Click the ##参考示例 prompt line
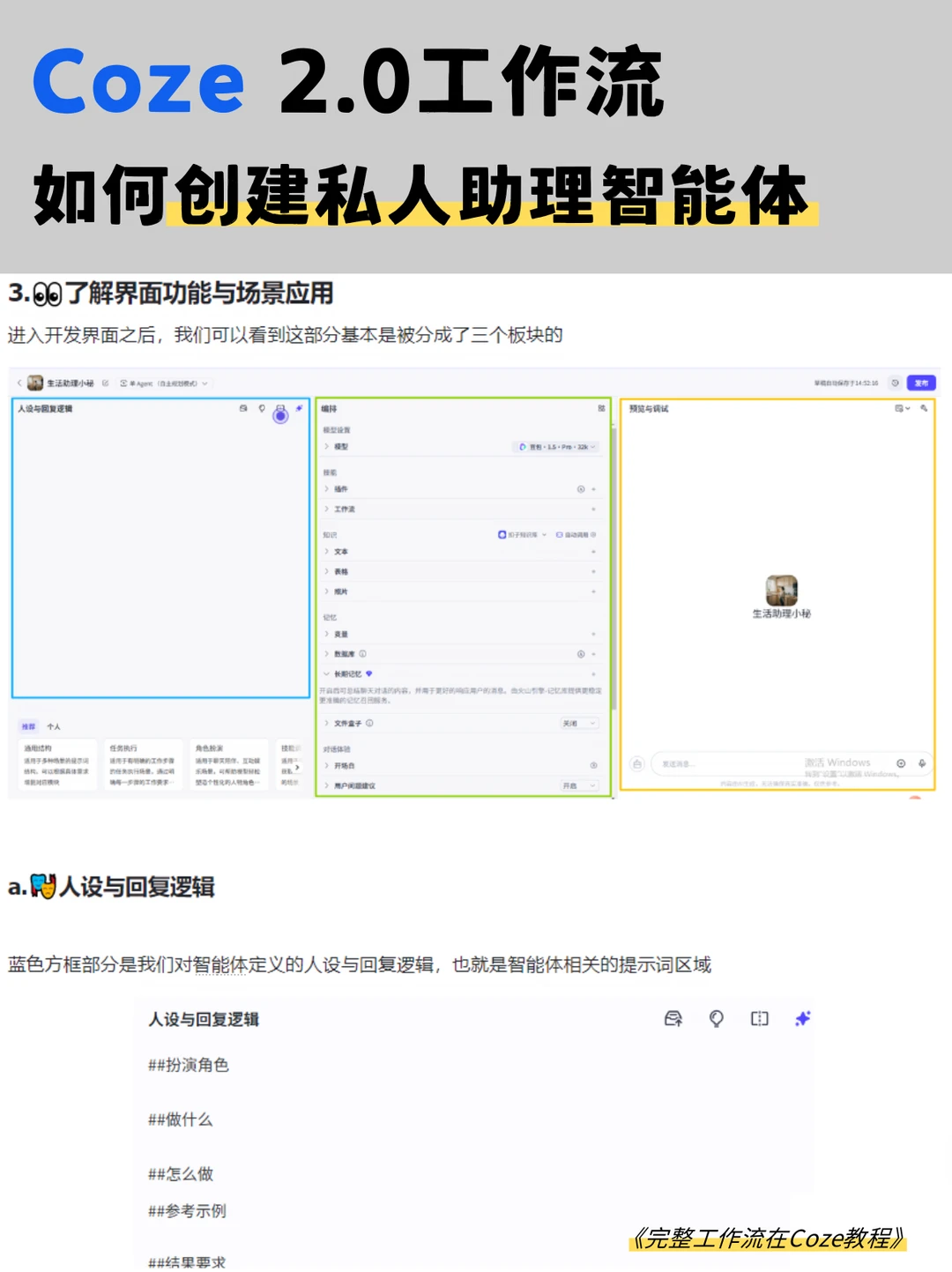This screenshot has width=952, height=1272. tap(187, 1211)
